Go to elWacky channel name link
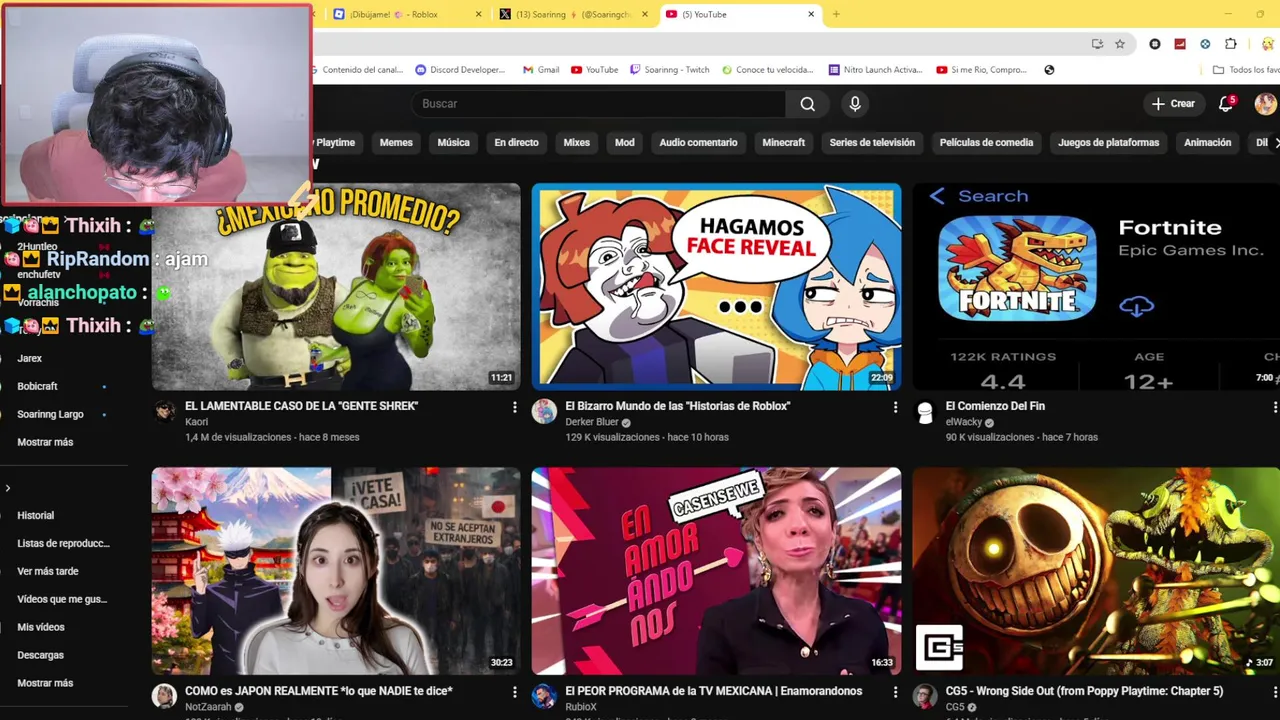This screenshot has width=1280, height=720. point(964,422)
